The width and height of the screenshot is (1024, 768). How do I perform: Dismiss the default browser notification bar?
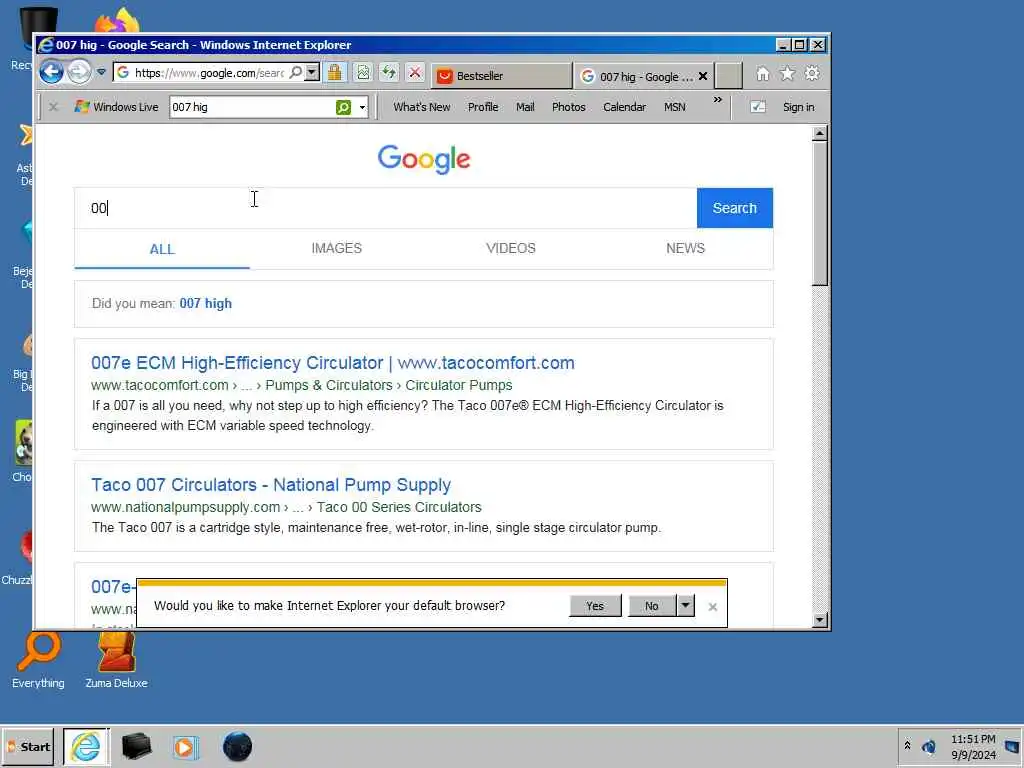(x=712, y=607)
